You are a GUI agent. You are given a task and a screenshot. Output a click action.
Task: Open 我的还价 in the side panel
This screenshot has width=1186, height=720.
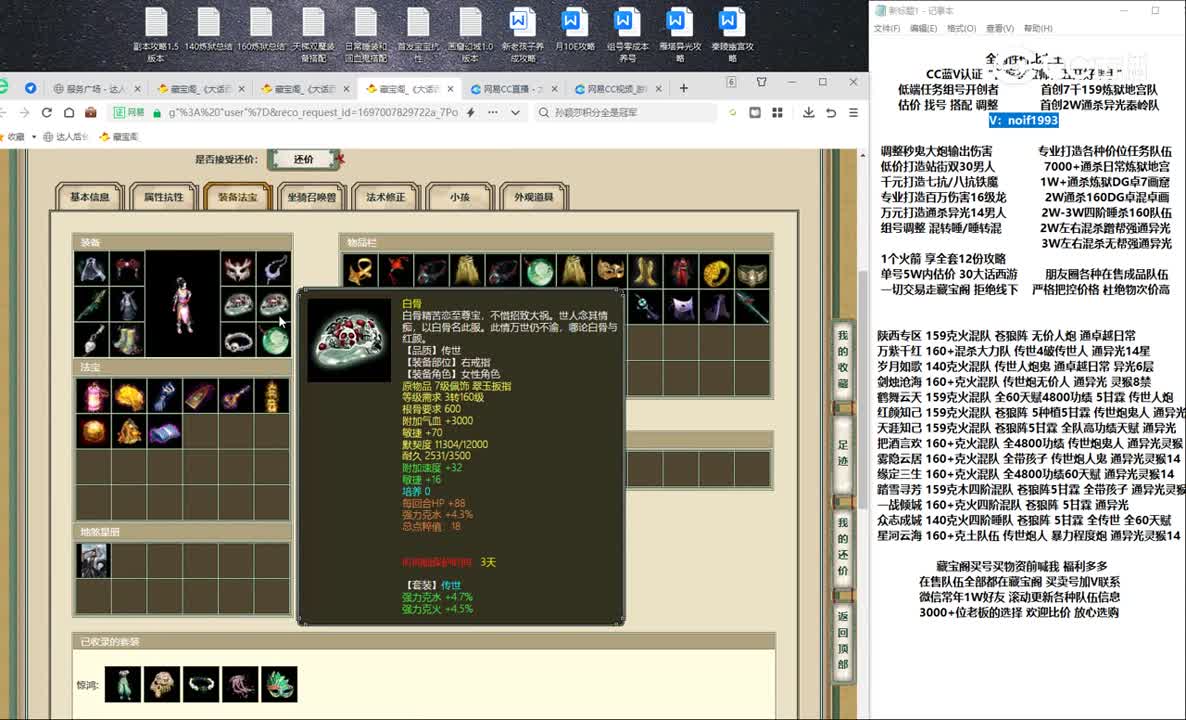click(x=843, y=547)
